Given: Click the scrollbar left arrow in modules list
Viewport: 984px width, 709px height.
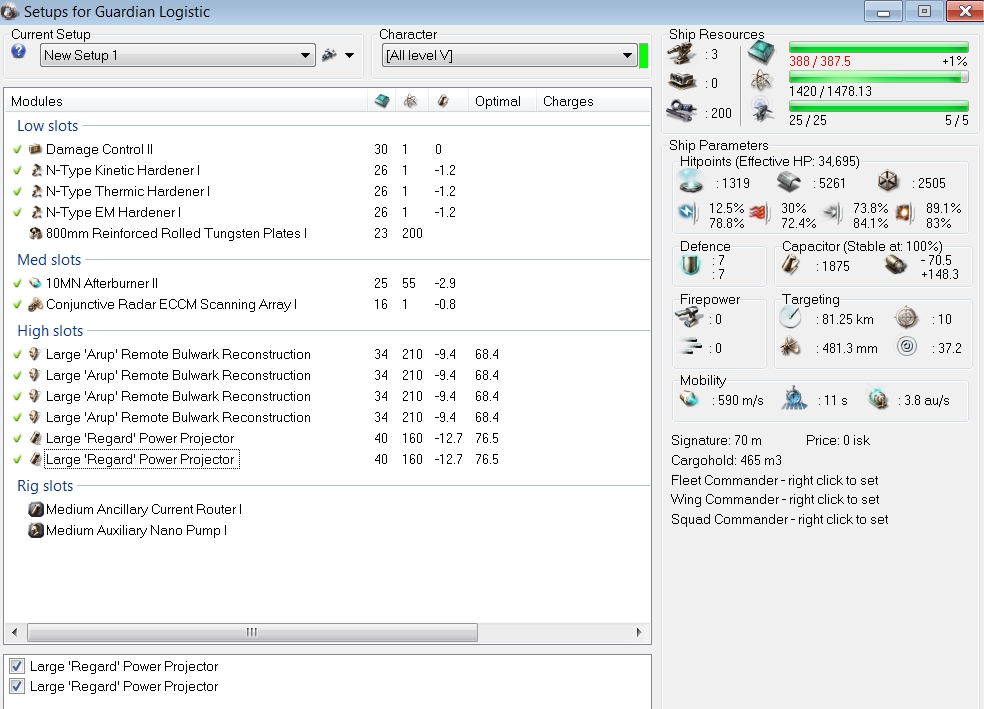Looking at the screenshot, I should 14,632.
